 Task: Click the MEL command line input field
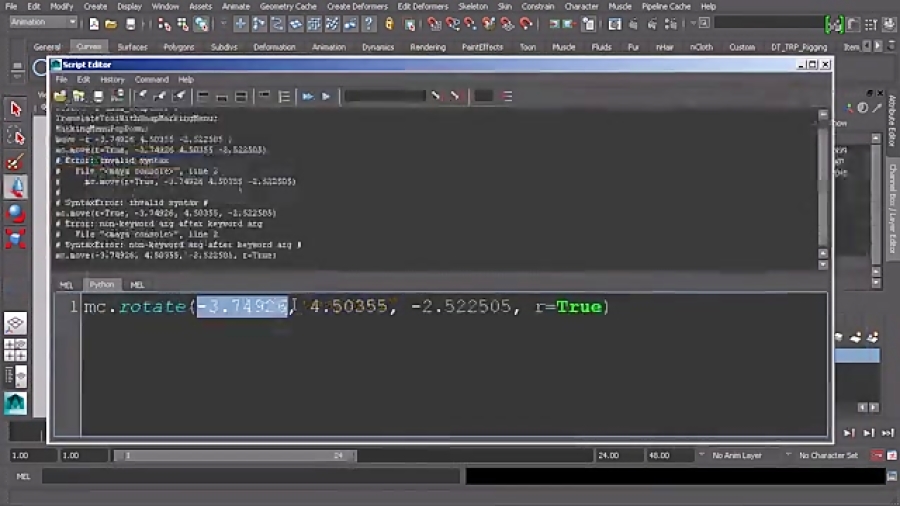pyautogui.click(x=251, y=476)
